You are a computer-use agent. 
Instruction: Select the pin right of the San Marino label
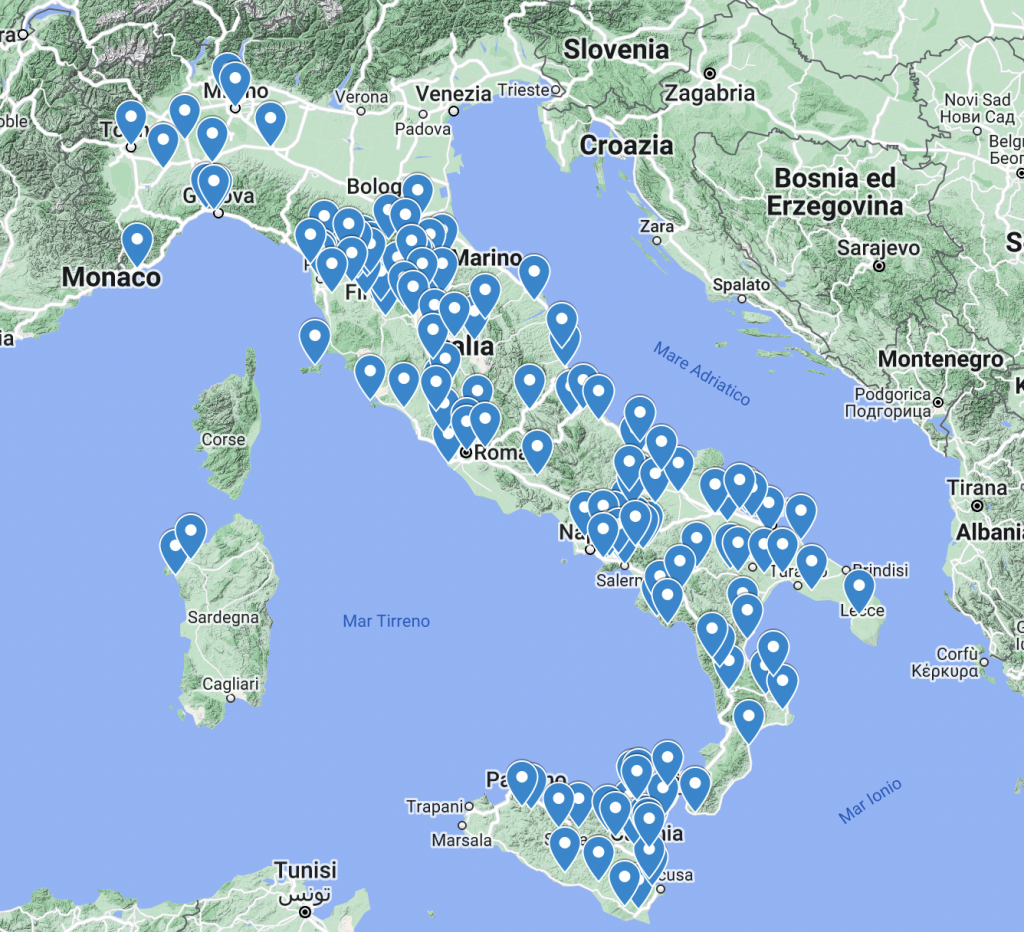click(x=534, y=274)
